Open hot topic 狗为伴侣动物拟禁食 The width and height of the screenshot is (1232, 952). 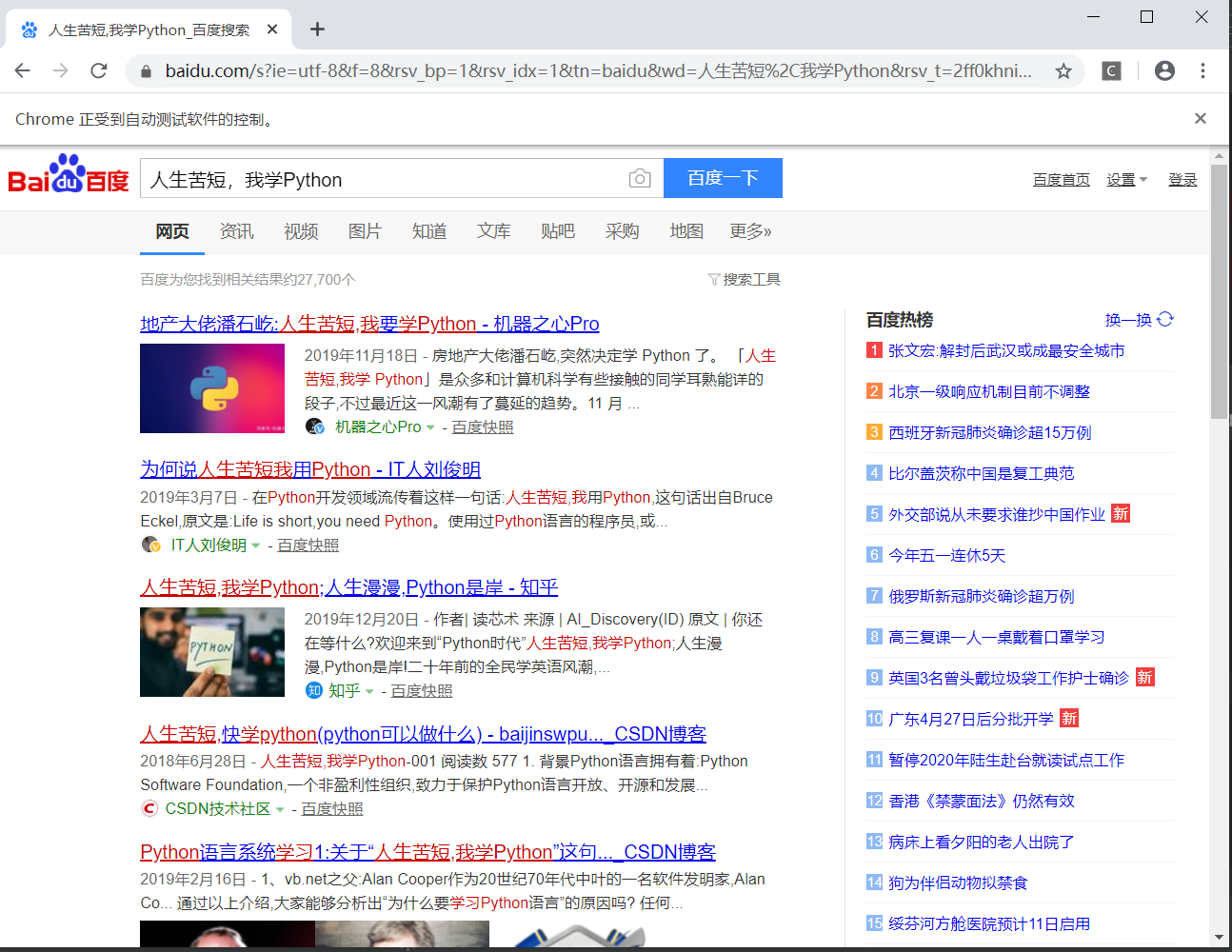(958, 883)
